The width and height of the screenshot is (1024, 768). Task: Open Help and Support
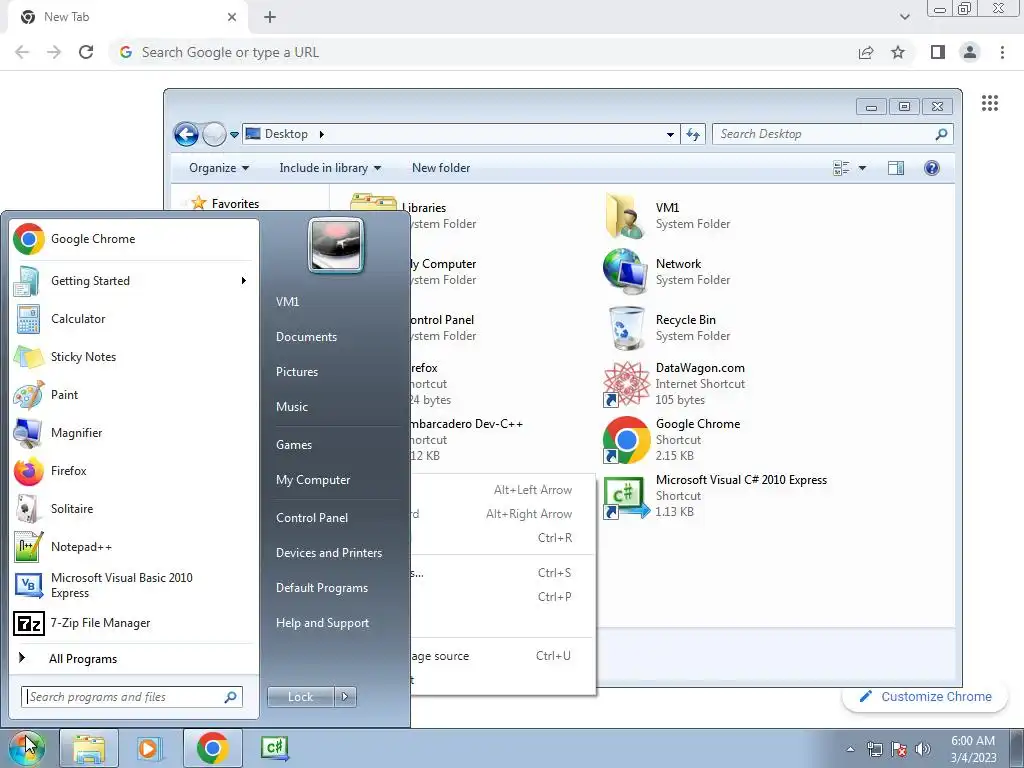(x=323, y=623)
